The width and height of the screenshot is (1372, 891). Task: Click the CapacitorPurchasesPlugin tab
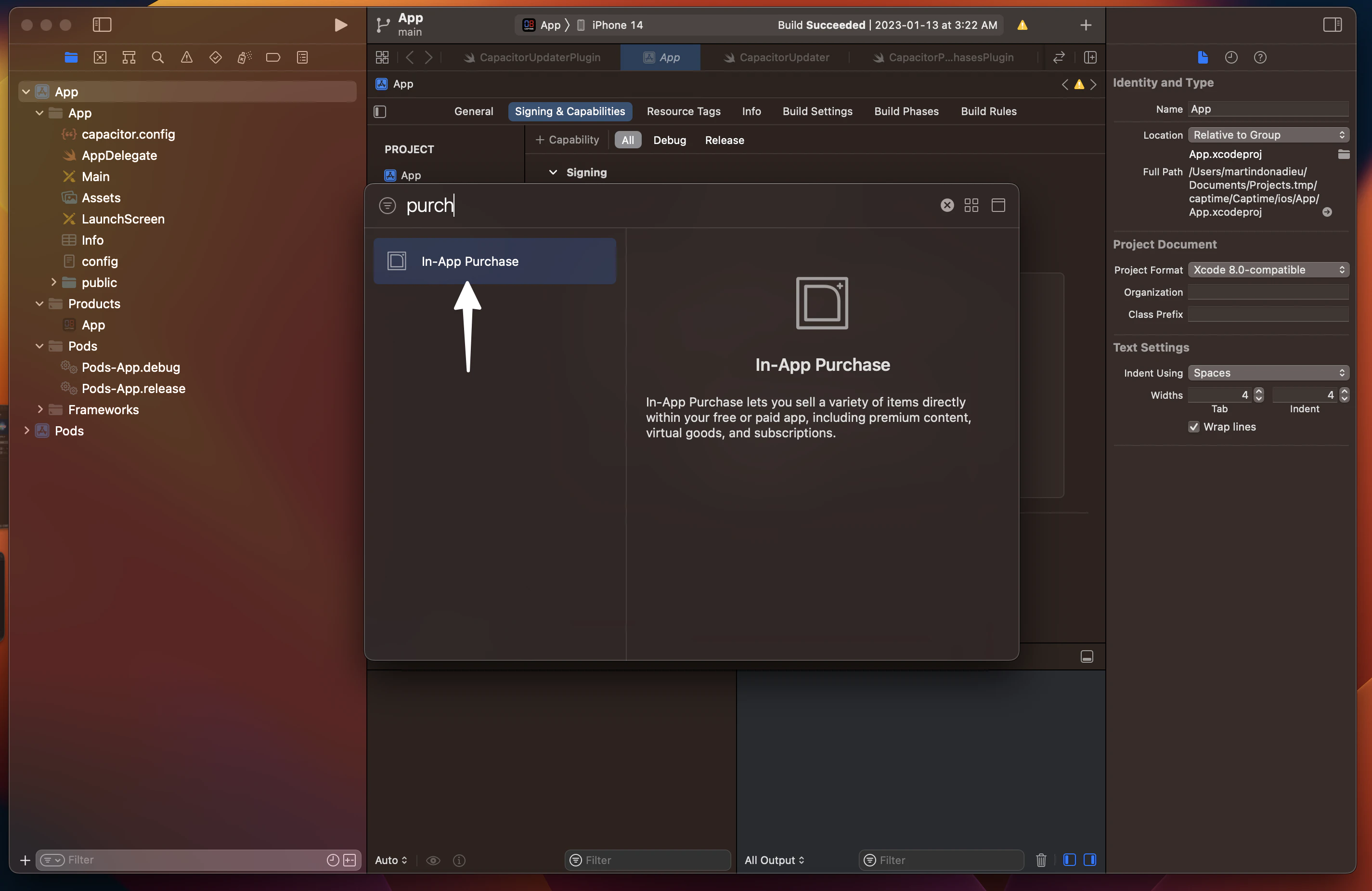pyautogui.click(x=951, y=57)
